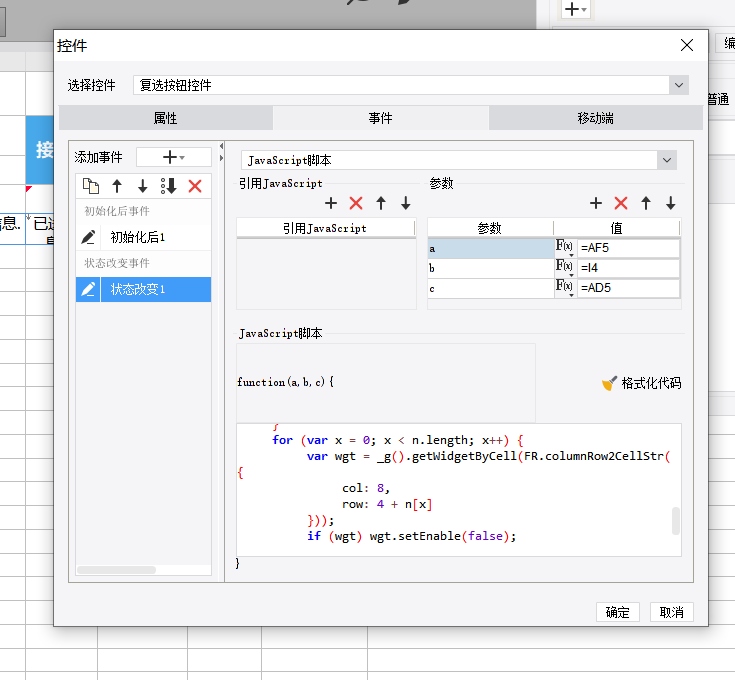Select parameter name cell c

click(491, 288)
